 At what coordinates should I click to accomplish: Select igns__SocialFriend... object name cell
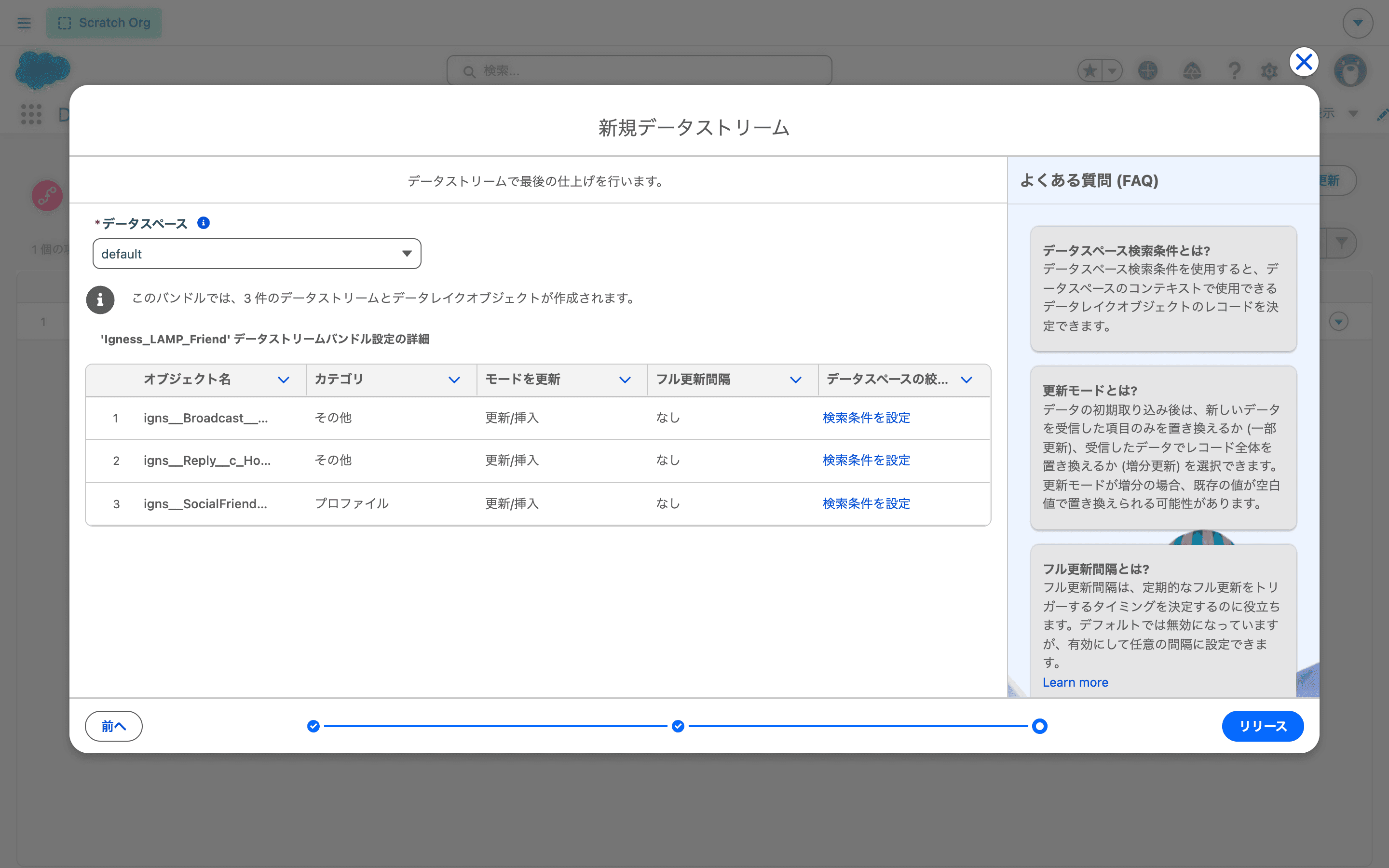coord(205,503)
